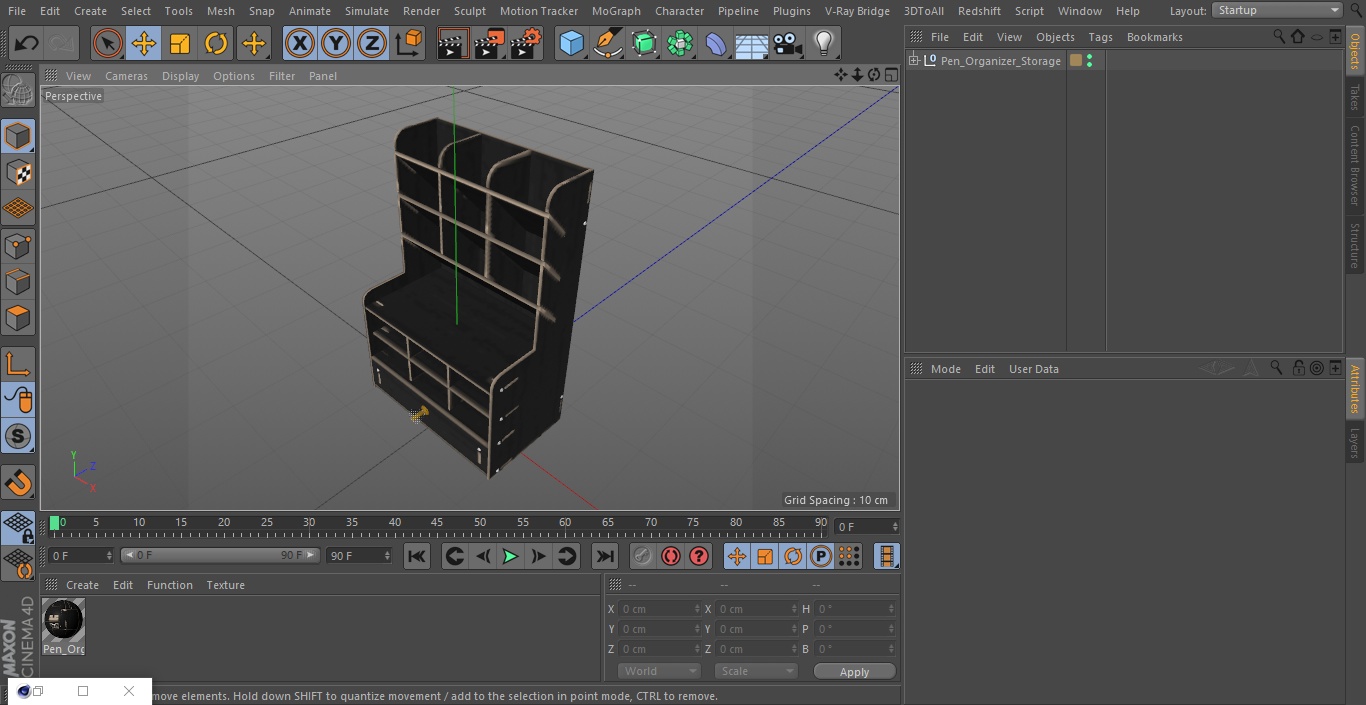Viewport: 1366px width, 705px height.
Task: Switch to Edges mode
Action: [x=18, y=281]
